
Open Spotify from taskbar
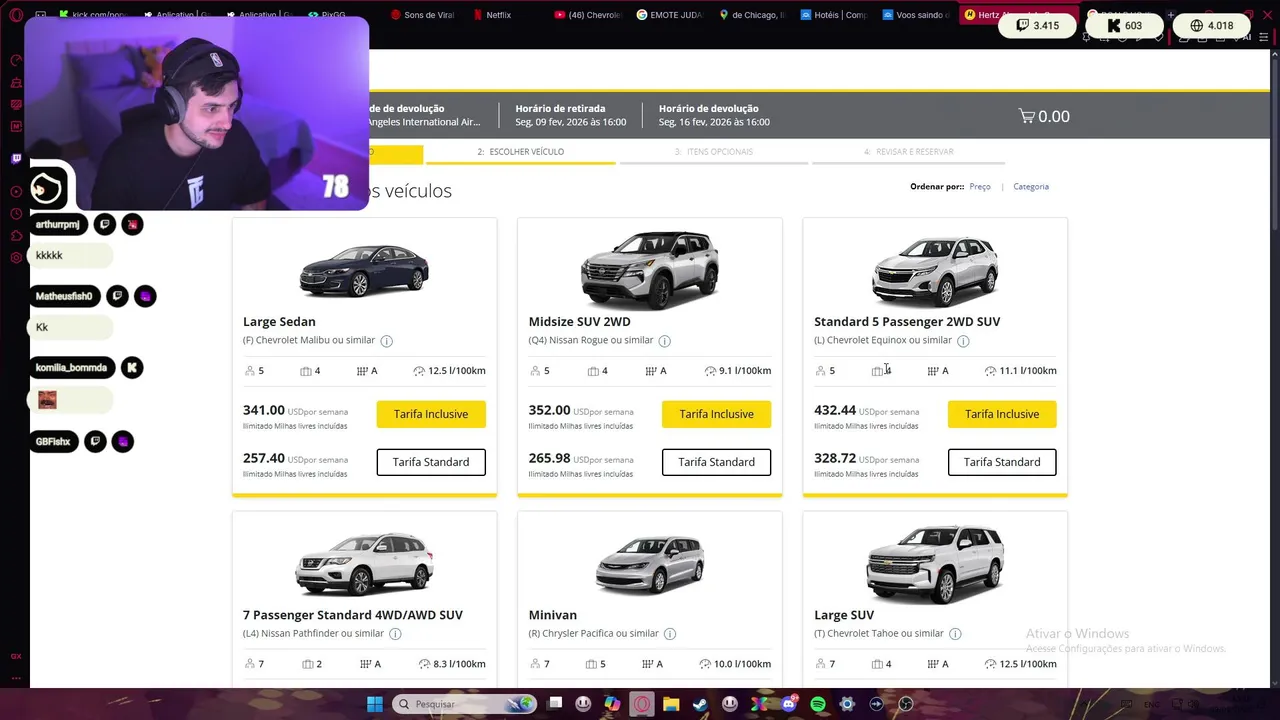[818, 704]
